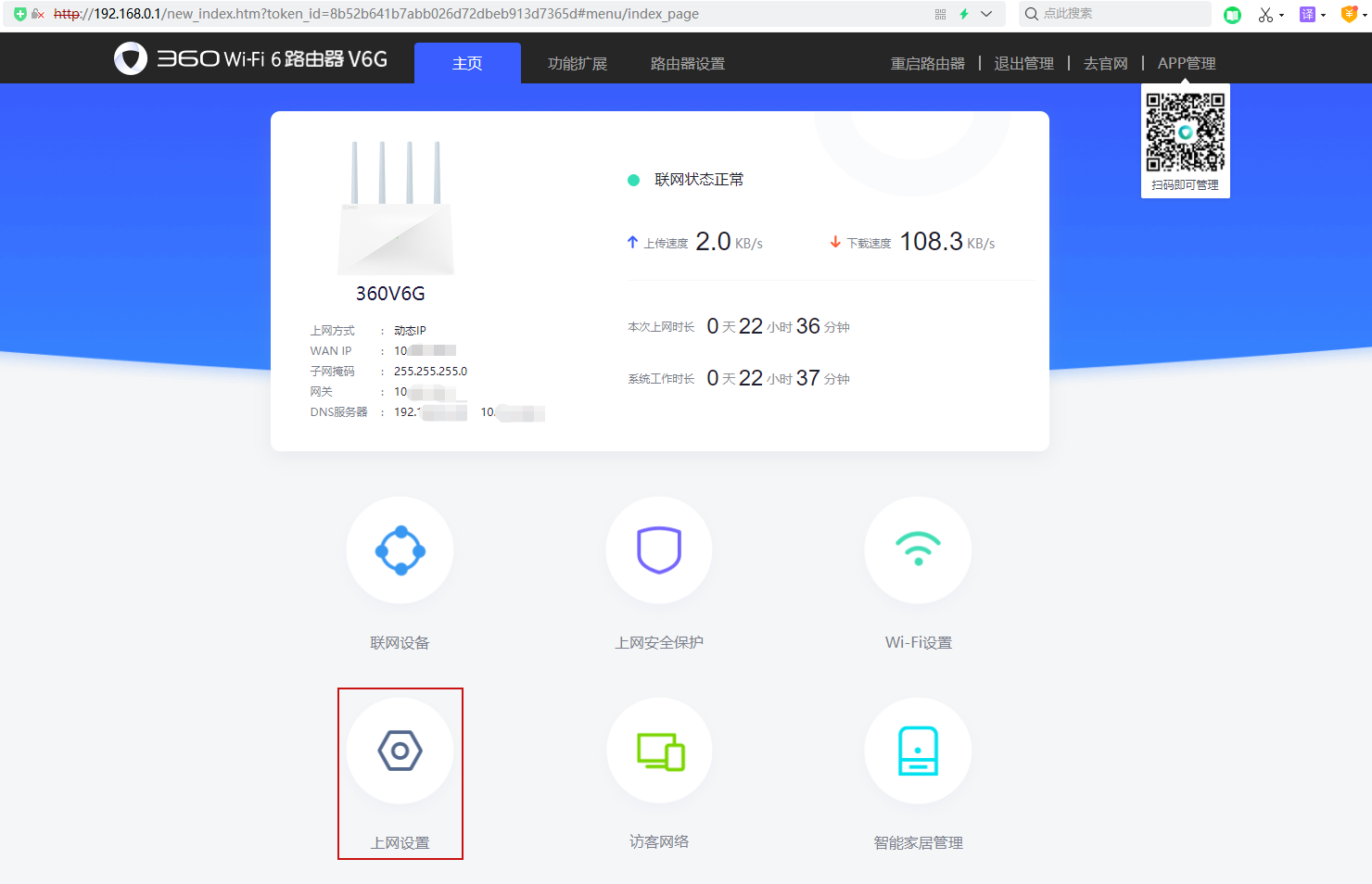Expand the scissors tool dropdown arrow
Image resolution: width=1372 pixels, height=884 pixels.
pyautogui.click(x=1282, y=16)
